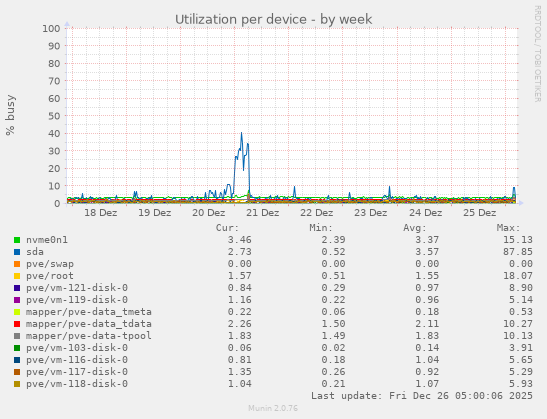547x419 pixels.
Task: Select the mapper/pve-data-tpool legend label
Action: click(x=89, y=336)
